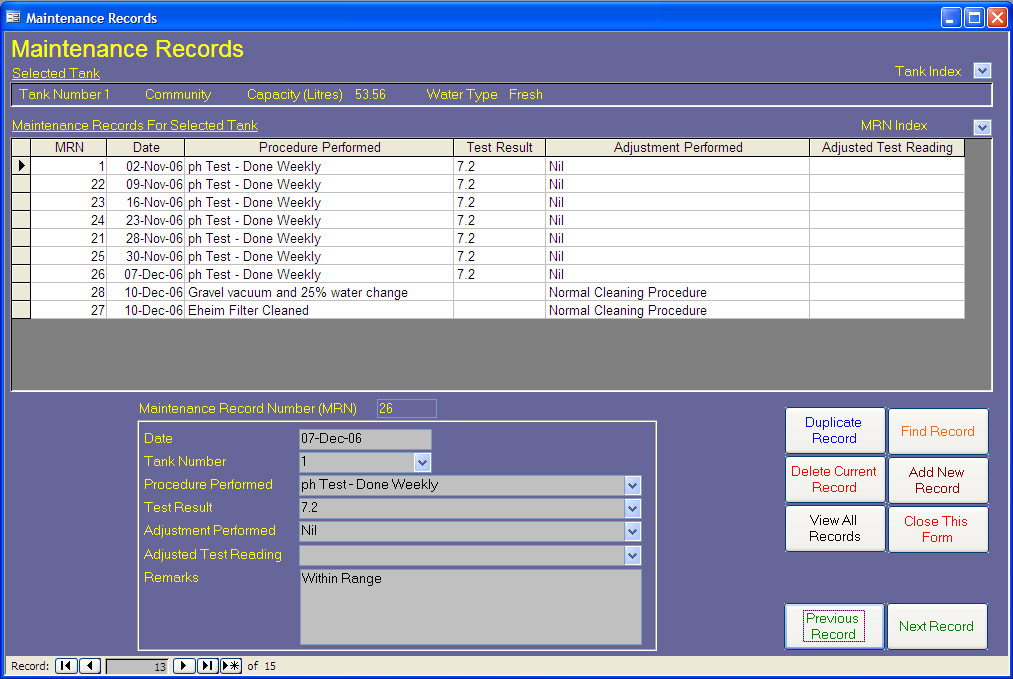This screenshot has width=1013, height=679.
Task: Click the MRN column header
Action: [x=69, y=147]
